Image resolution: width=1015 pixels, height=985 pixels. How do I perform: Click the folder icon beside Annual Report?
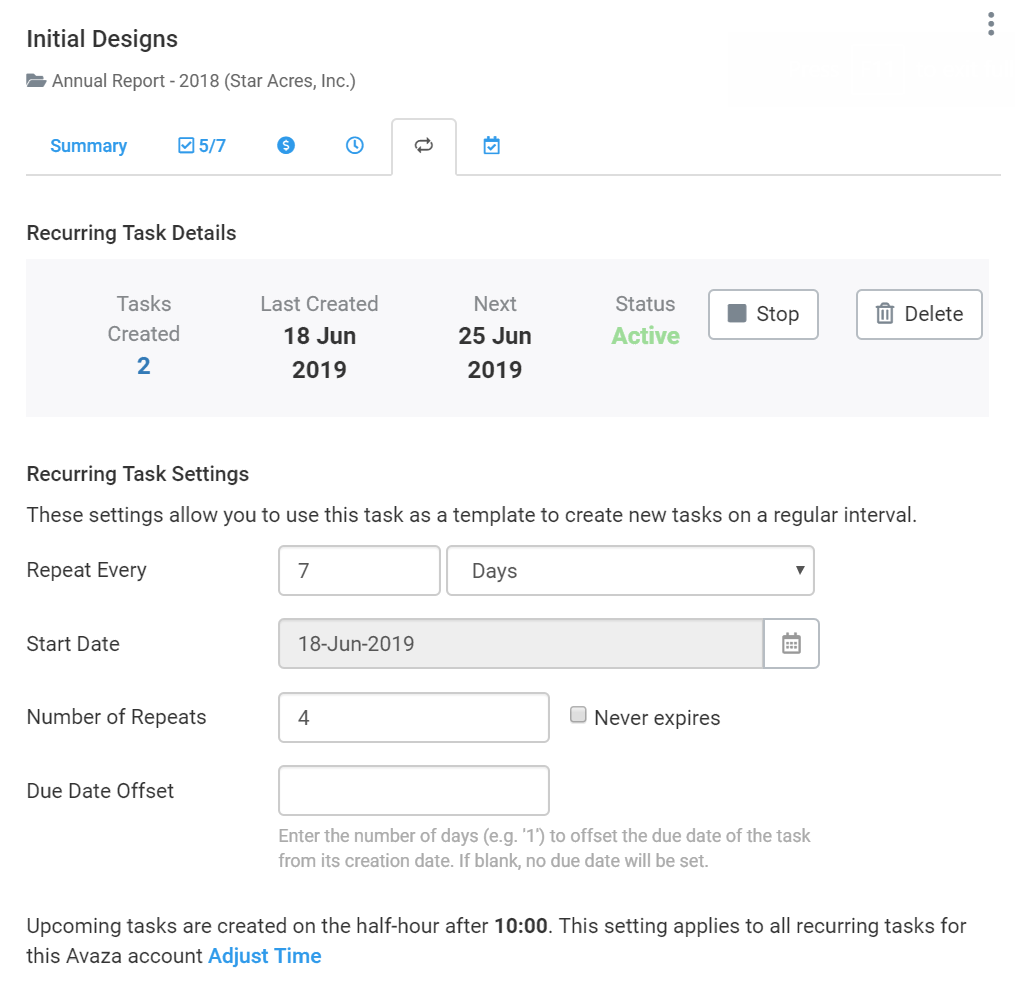[x=36, y=81]
